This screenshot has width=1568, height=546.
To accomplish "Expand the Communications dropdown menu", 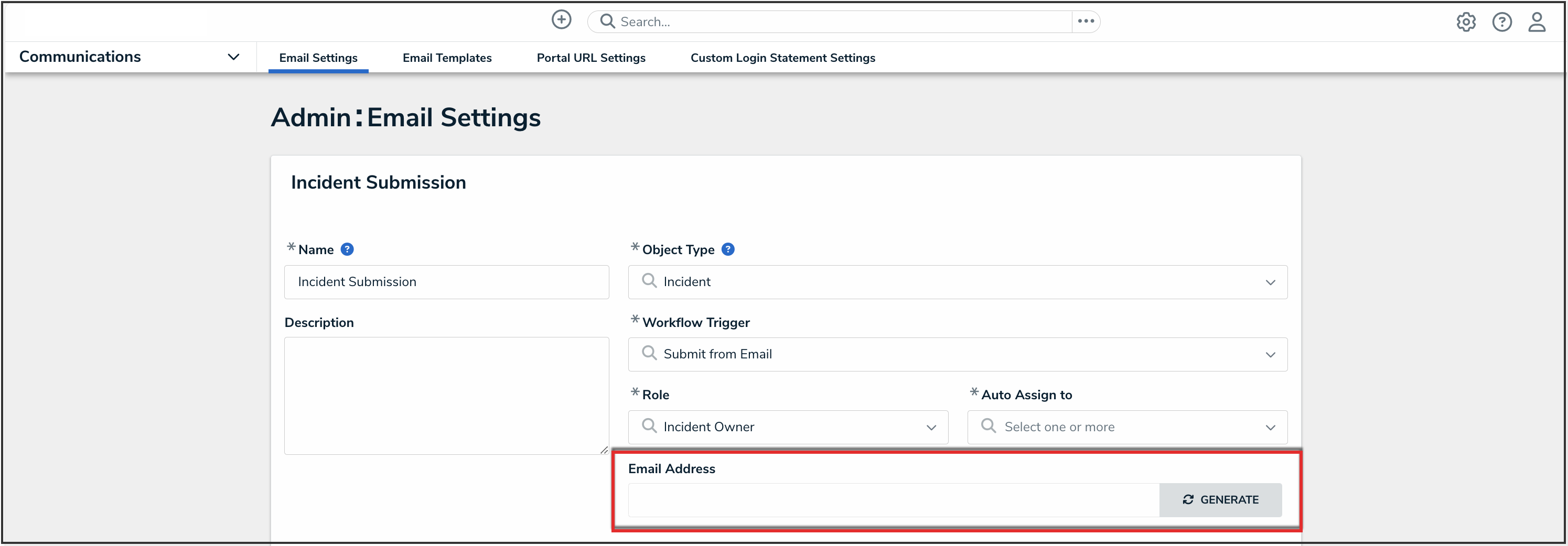I will point(233,57).
